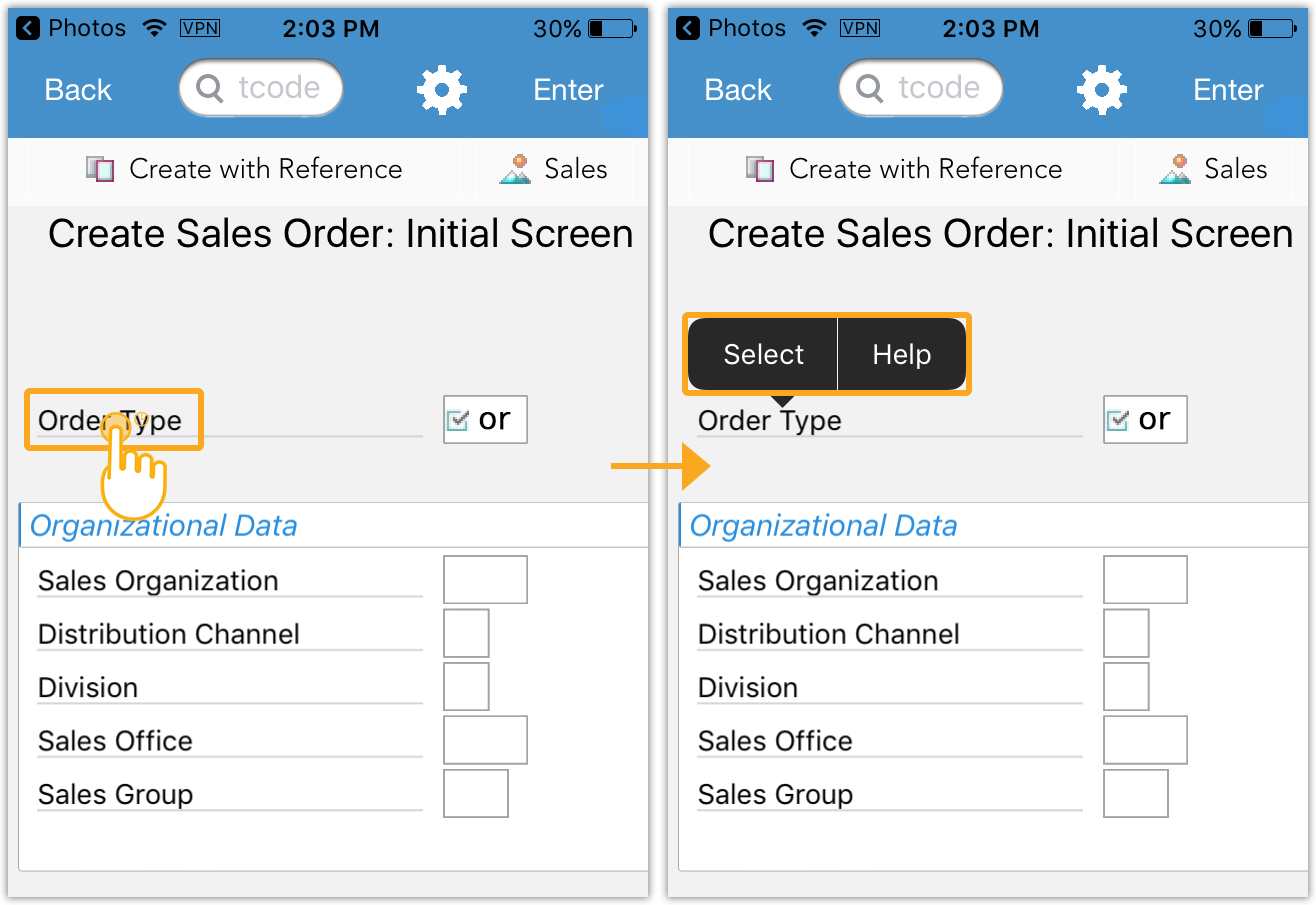Click checkbox icon in right Order Type field
Screen dimensions: 1316x905
pos(1118,420)
